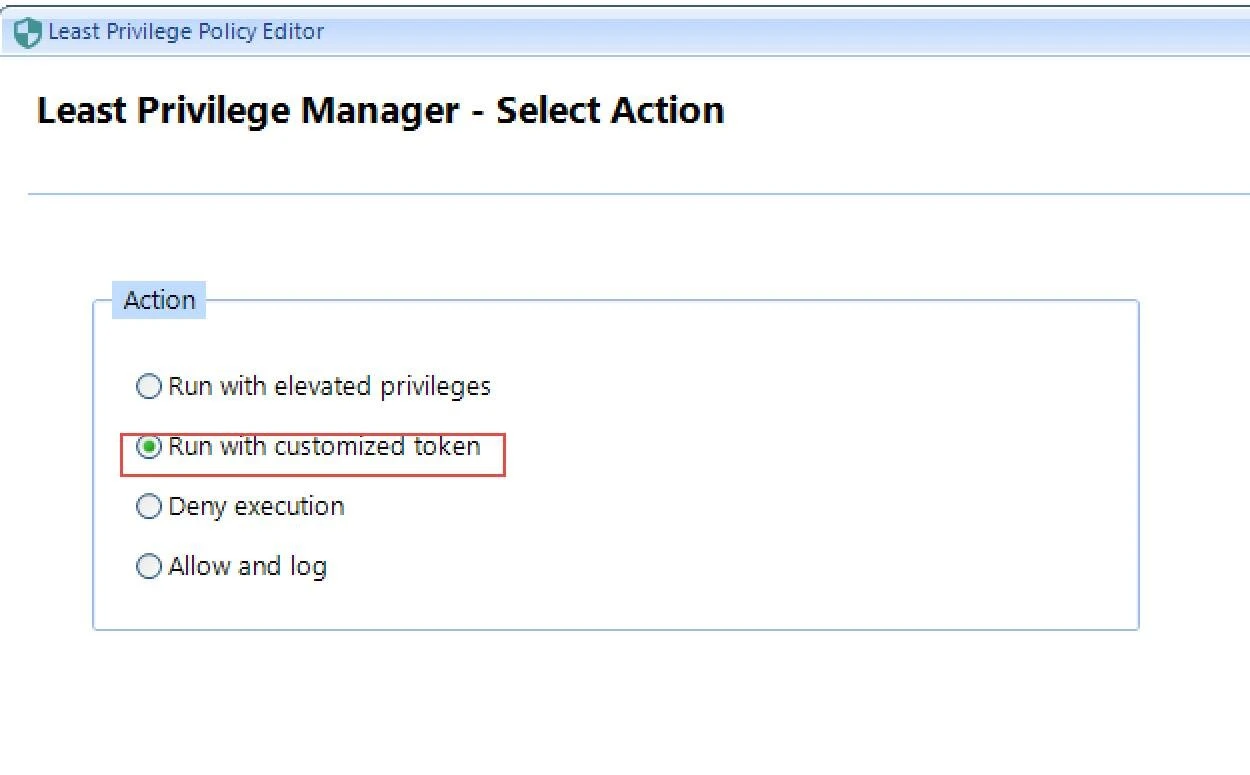The height and width of the screenshot is (775, 1250).
Task: Click the word "token" in the highlighted option
Action: [x=447, y=446]
